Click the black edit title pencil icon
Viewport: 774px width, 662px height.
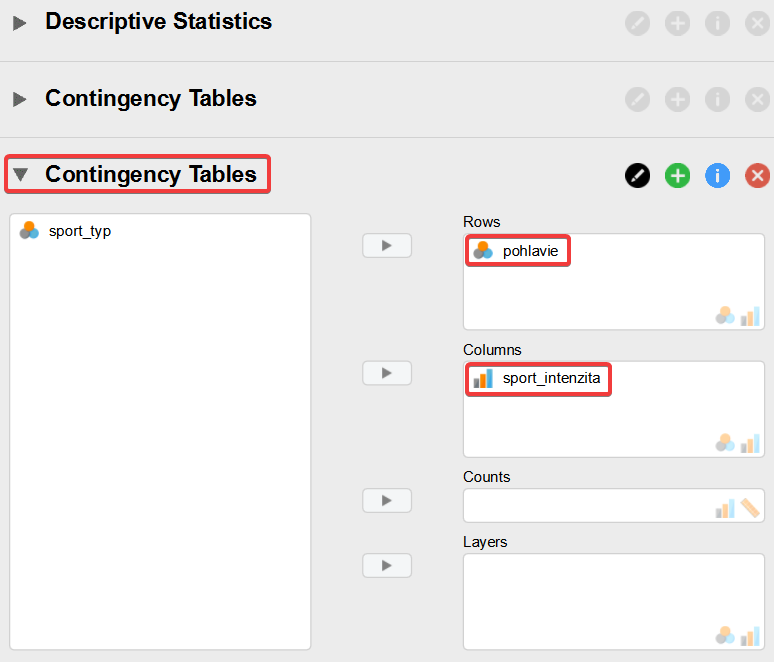click(637, 175)
